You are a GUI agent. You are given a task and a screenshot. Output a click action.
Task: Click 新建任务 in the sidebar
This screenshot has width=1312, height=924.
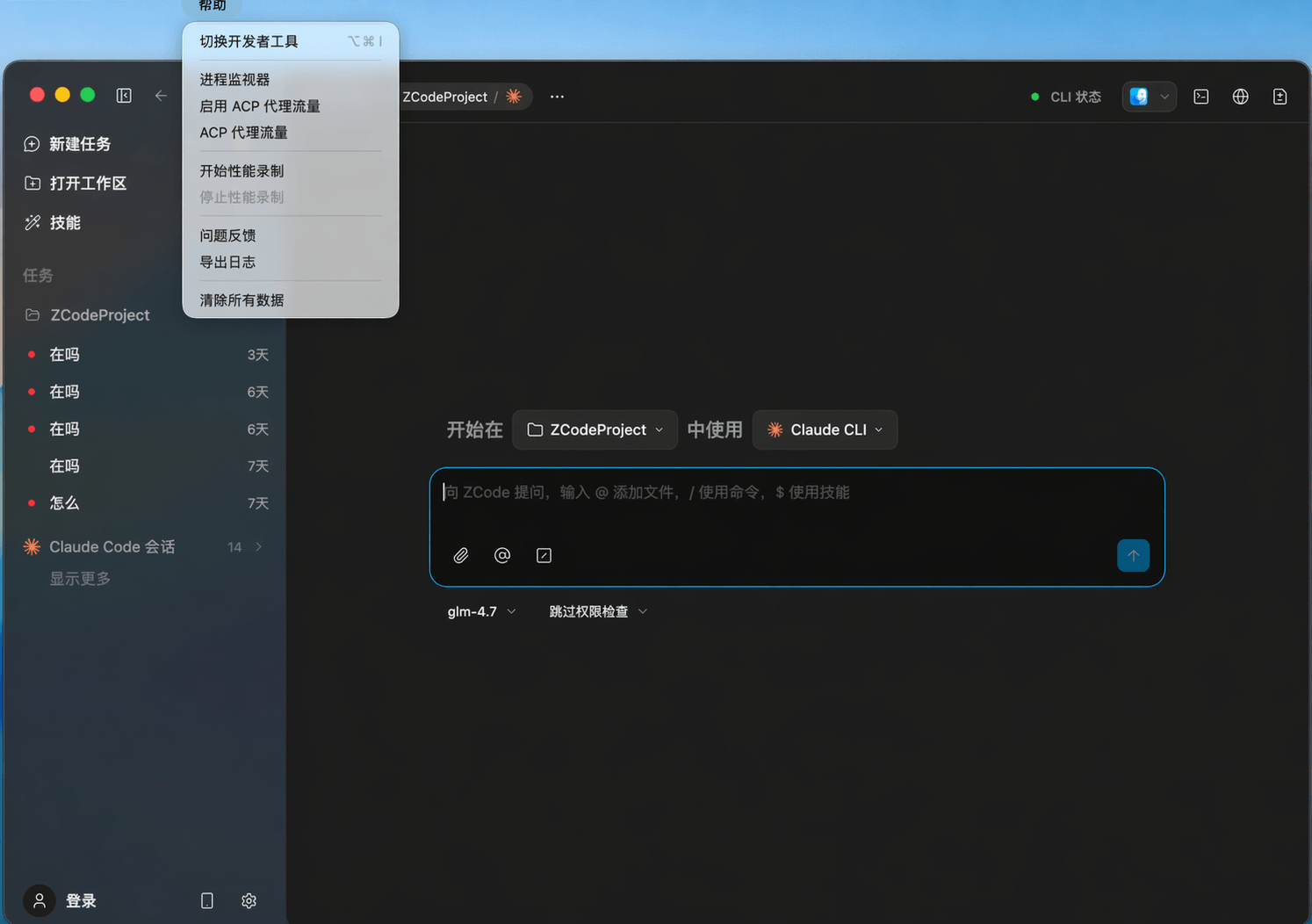(79, 144)
